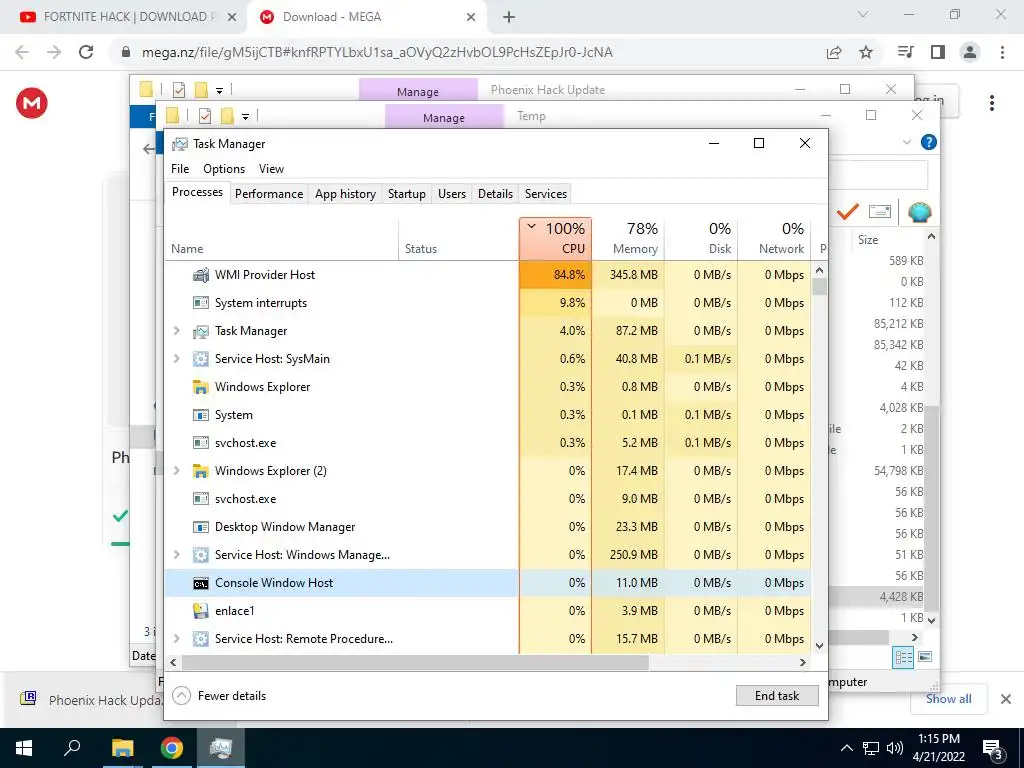Image resolution: width=1024 pixels, height=768 pixels.
Task: Switch Explorer to details view icon
Action: pos(903,657)
